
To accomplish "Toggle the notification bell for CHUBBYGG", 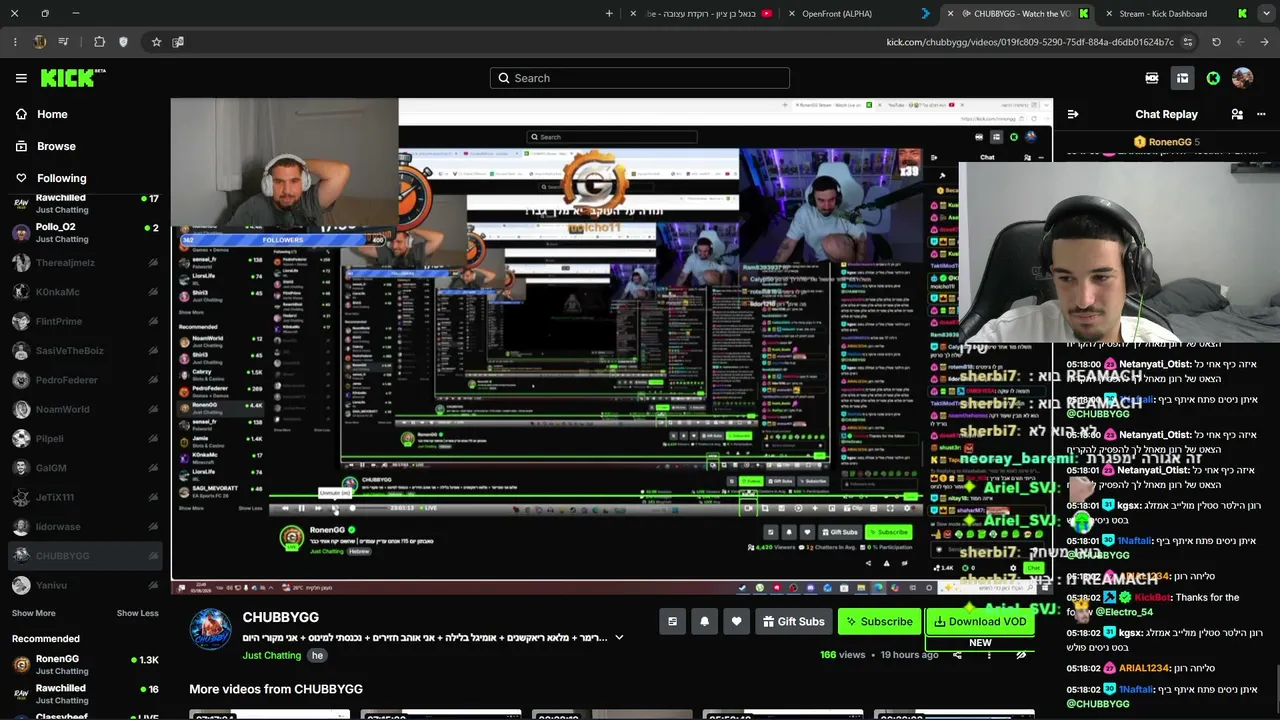I will tap(704, 621).
